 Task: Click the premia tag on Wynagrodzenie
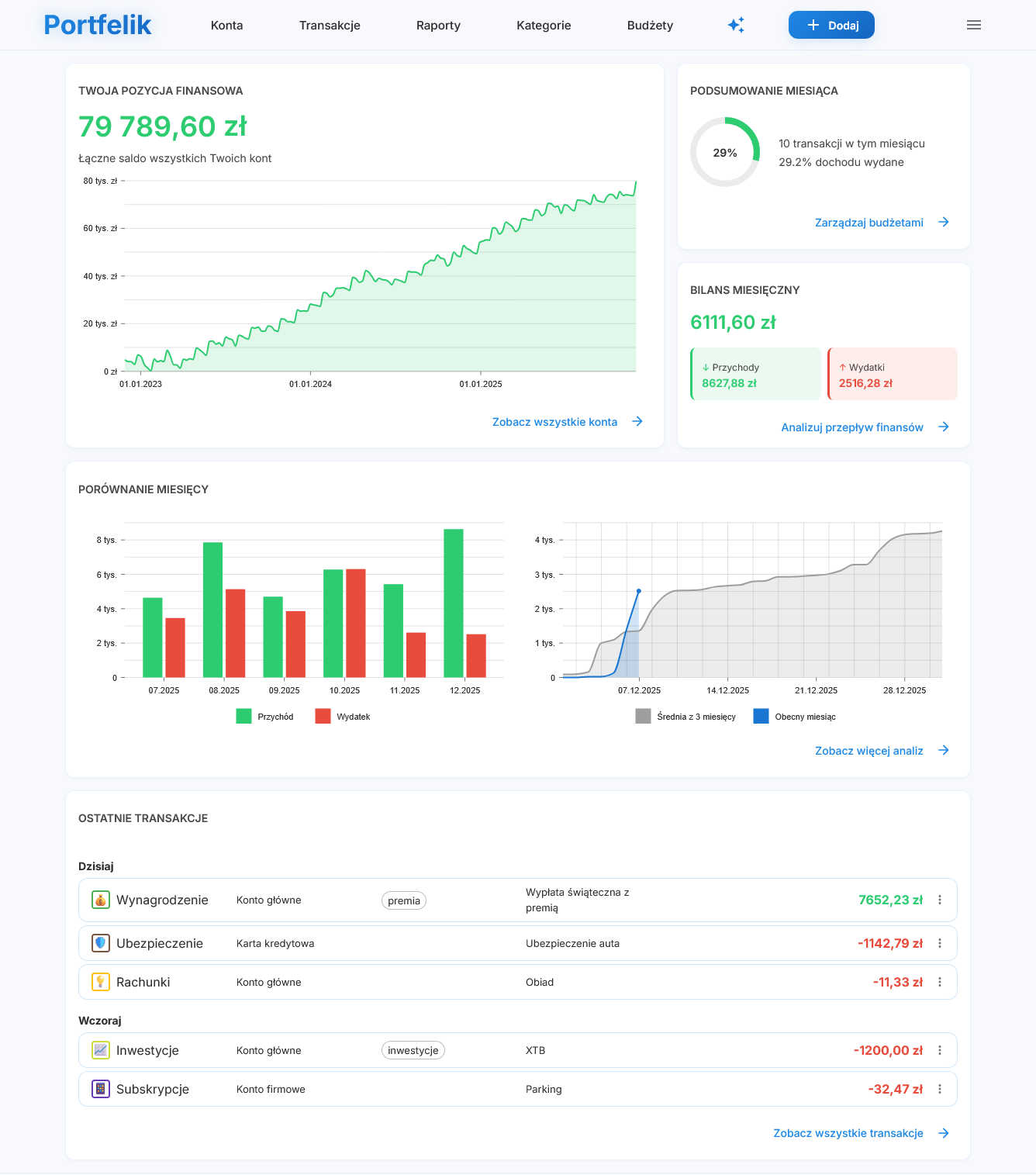coord(404,900)
